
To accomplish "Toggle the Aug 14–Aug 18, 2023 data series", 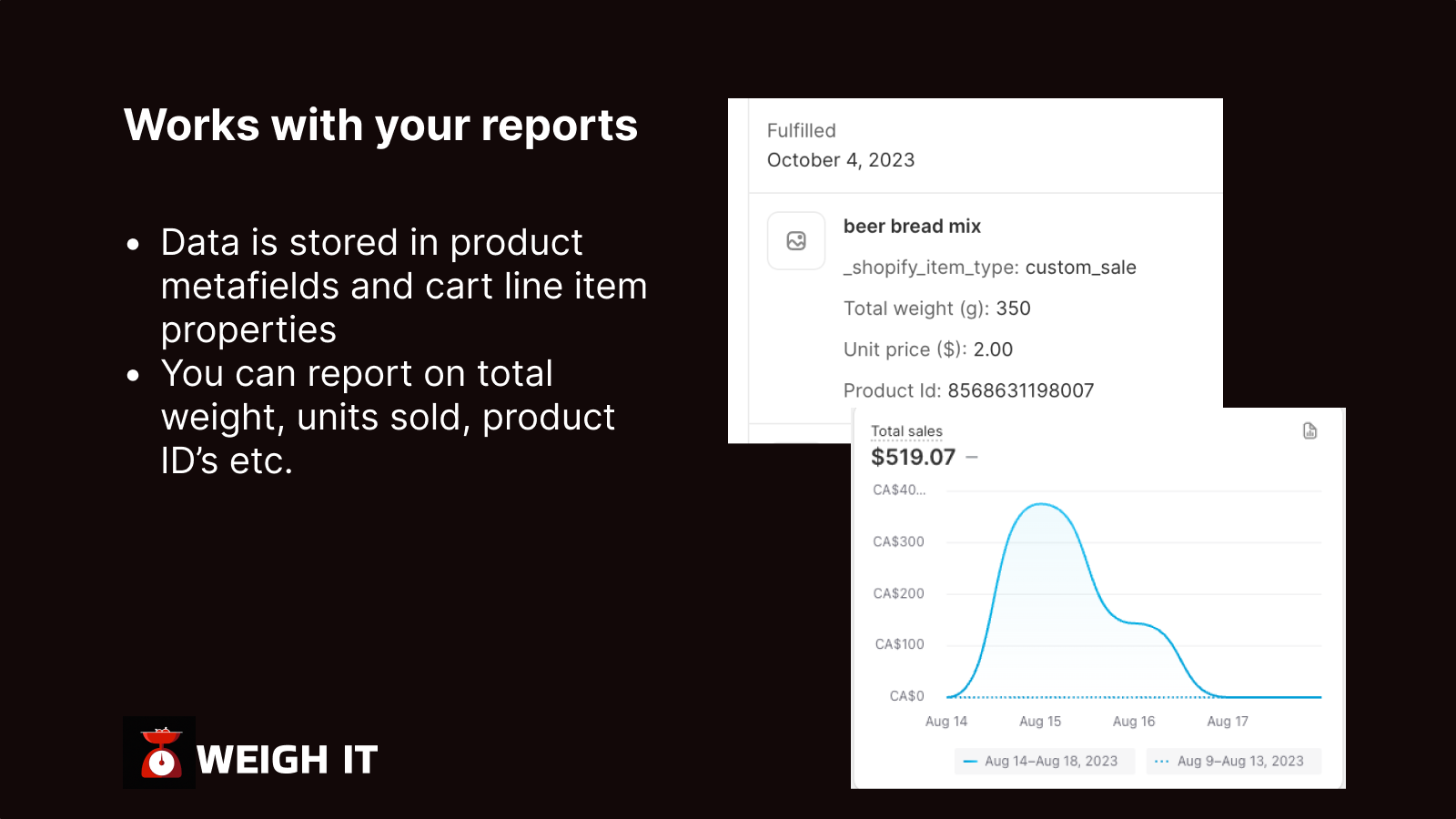I will tap(1044, 761).
